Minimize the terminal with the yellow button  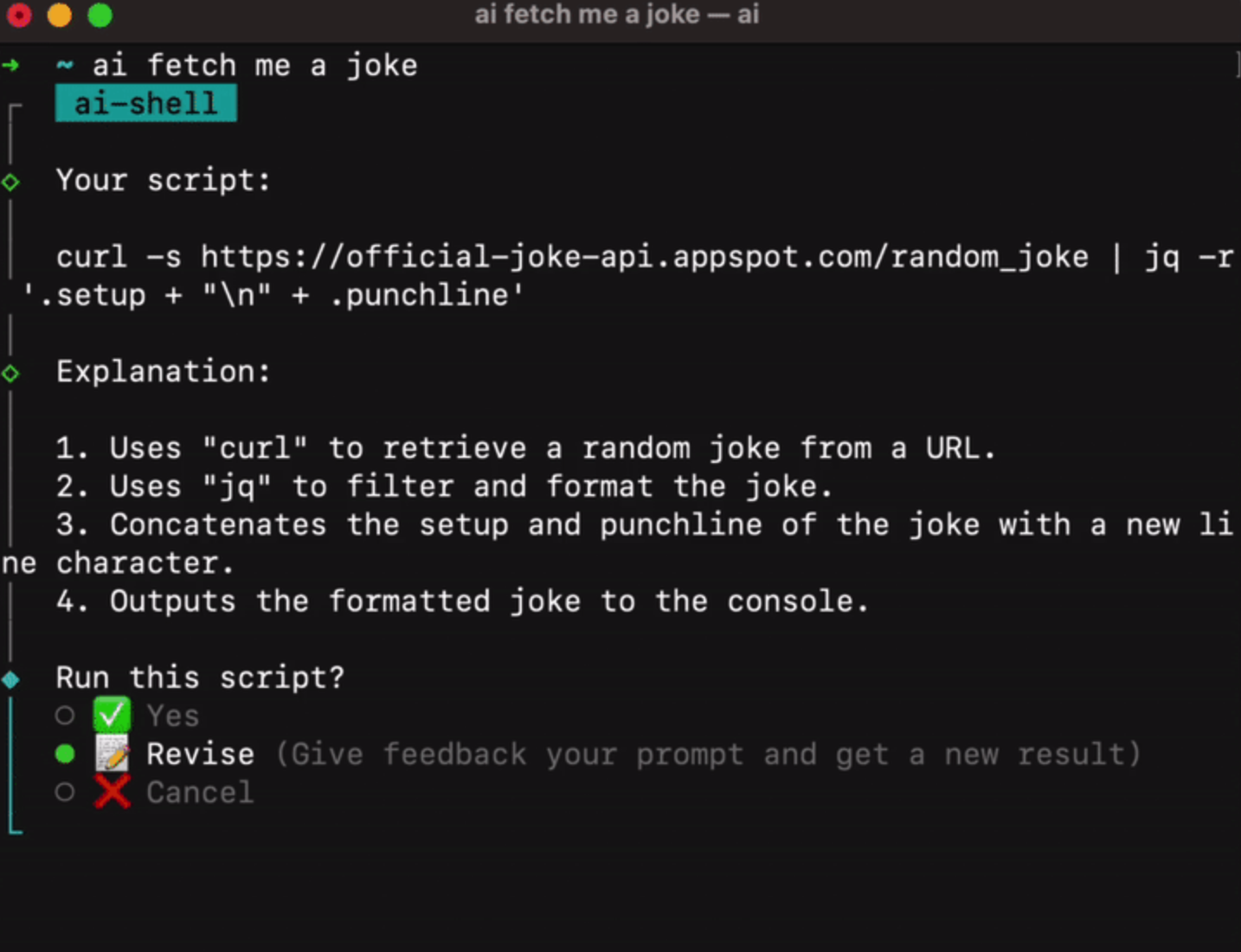click(59, 15)
